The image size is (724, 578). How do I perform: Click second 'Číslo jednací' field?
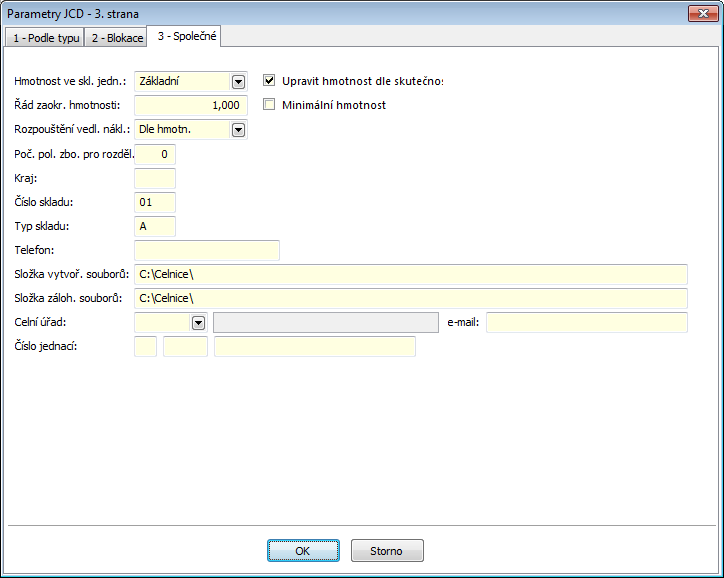coord(186,346)
